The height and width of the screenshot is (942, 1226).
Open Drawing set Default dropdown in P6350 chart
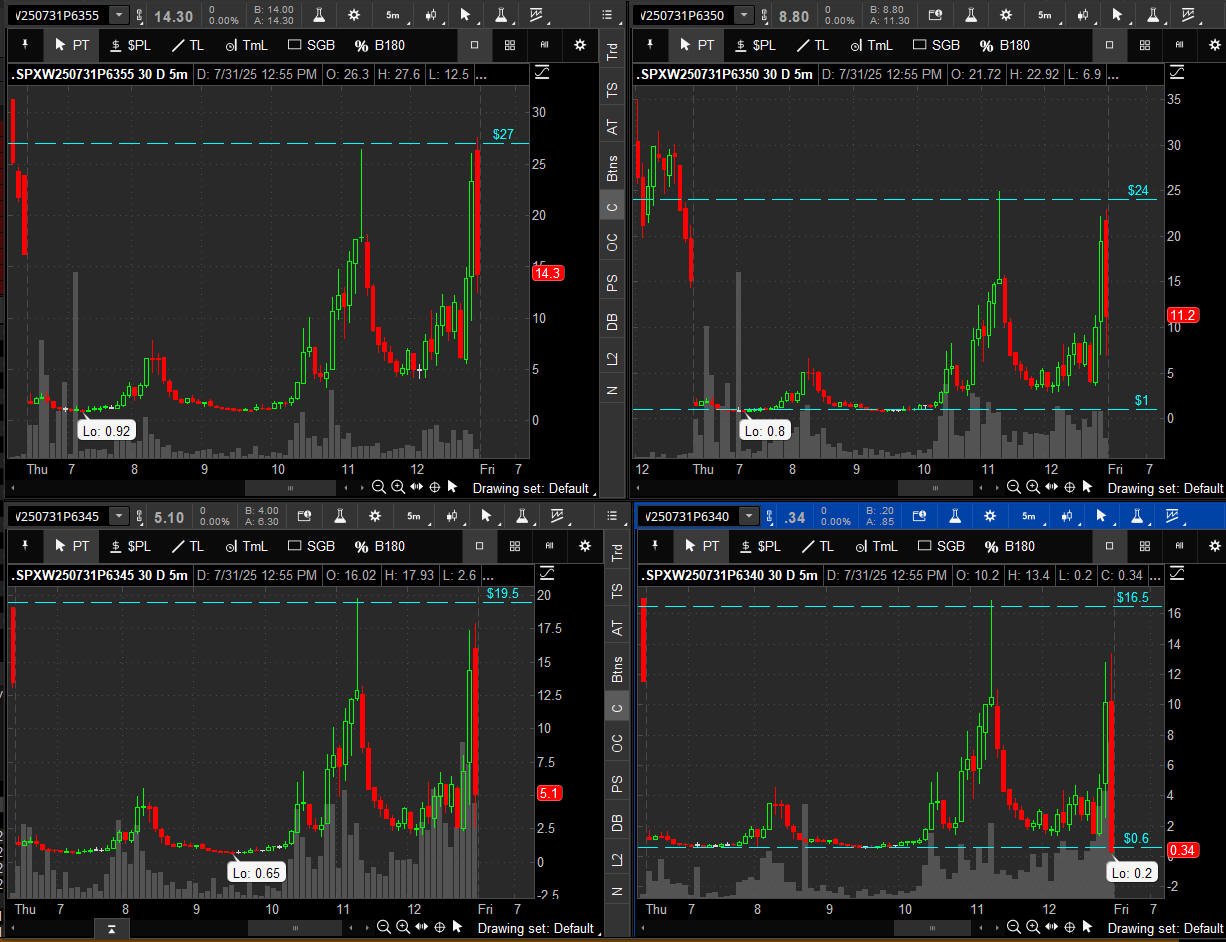click(x=1165, y=488)
